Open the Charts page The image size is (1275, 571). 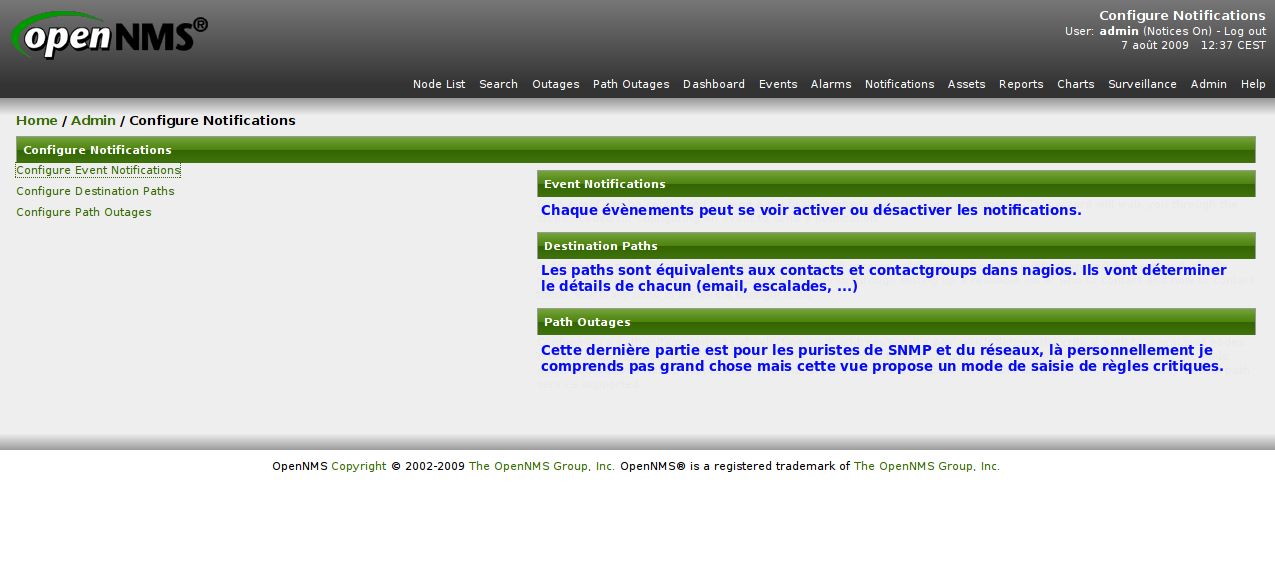(x=1075, y=85)
